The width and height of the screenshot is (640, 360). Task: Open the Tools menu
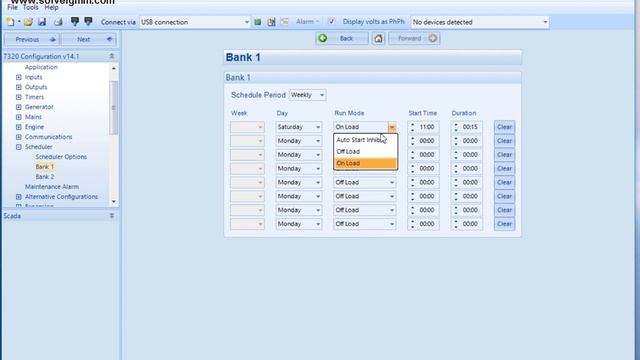point(31,7)
